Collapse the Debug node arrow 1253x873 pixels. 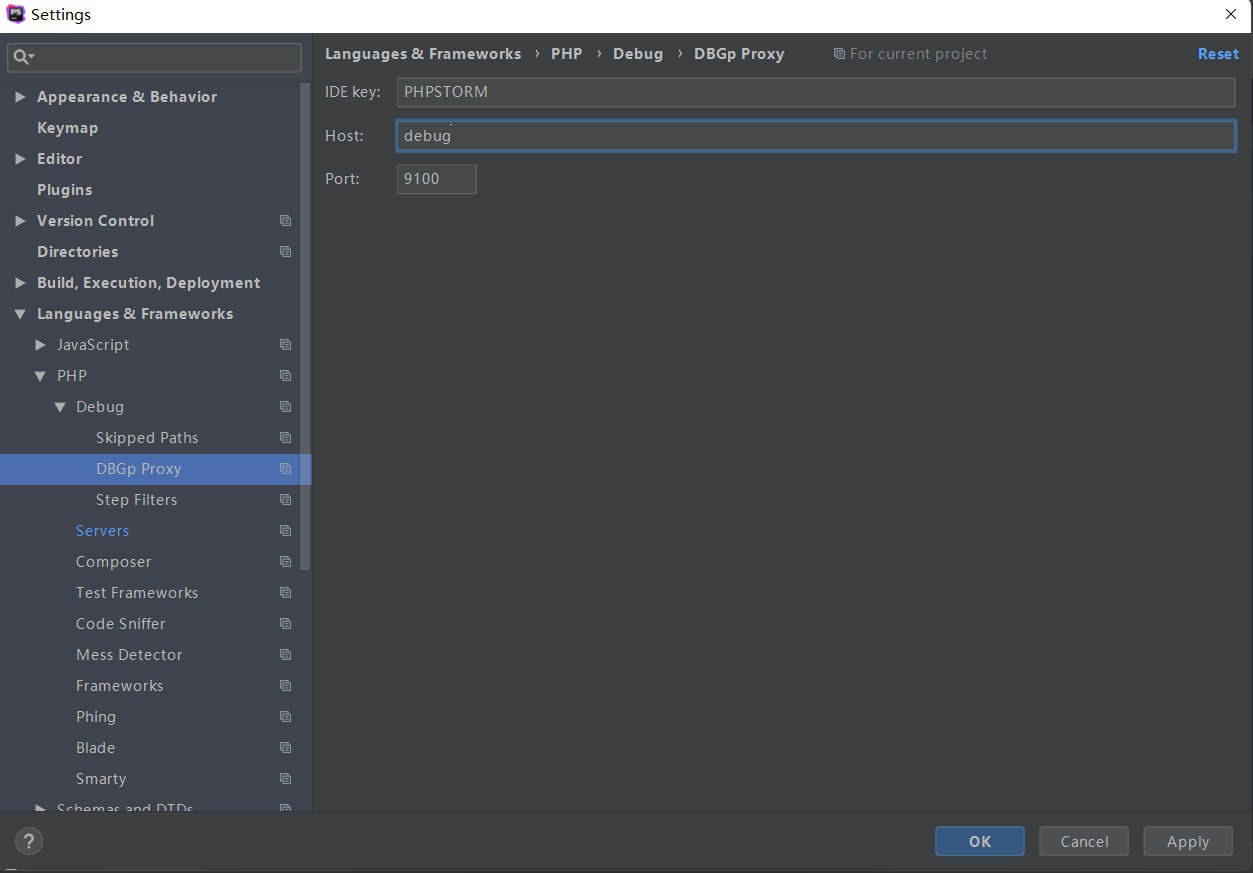60,407
